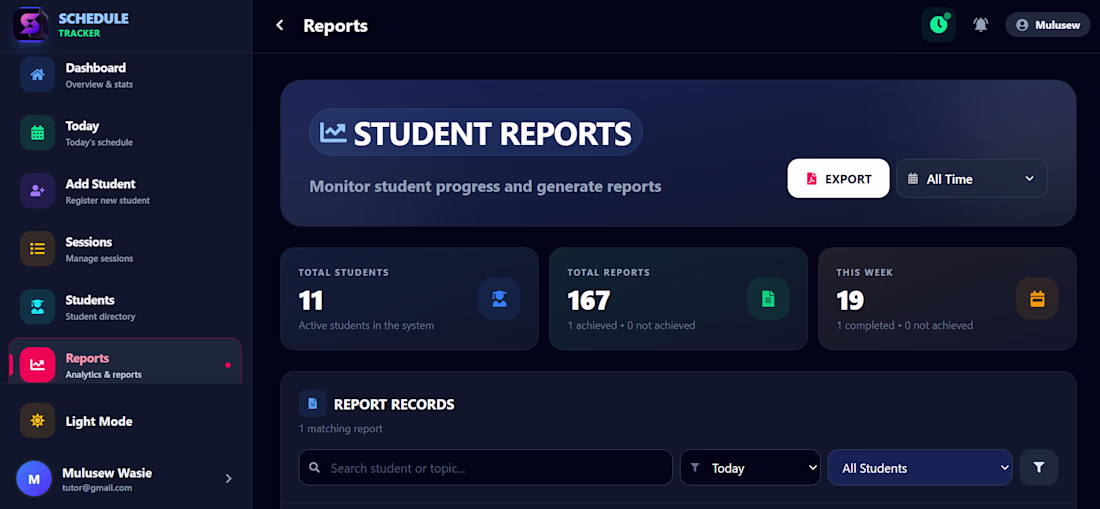Open the Students directory menu entry

(x=126, y=306)
